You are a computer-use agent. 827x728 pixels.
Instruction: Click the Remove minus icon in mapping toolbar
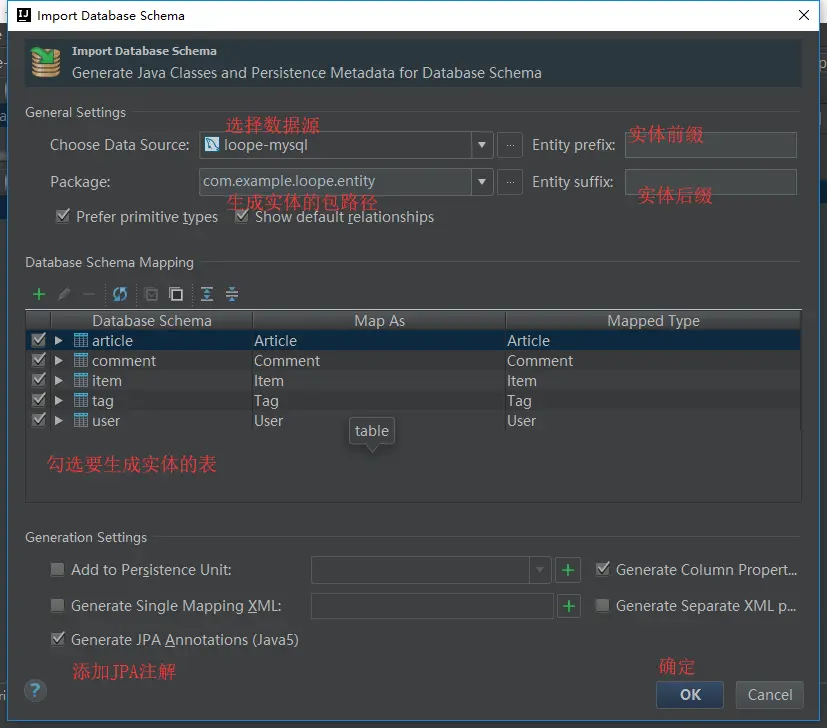click(89, 294)
